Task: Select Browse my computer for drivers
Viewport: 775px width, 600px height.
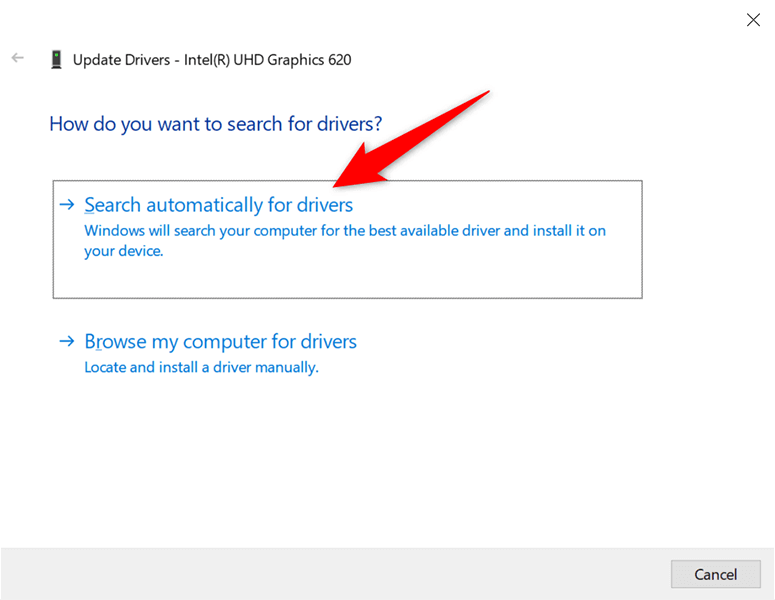Action: tap(220, 342)
